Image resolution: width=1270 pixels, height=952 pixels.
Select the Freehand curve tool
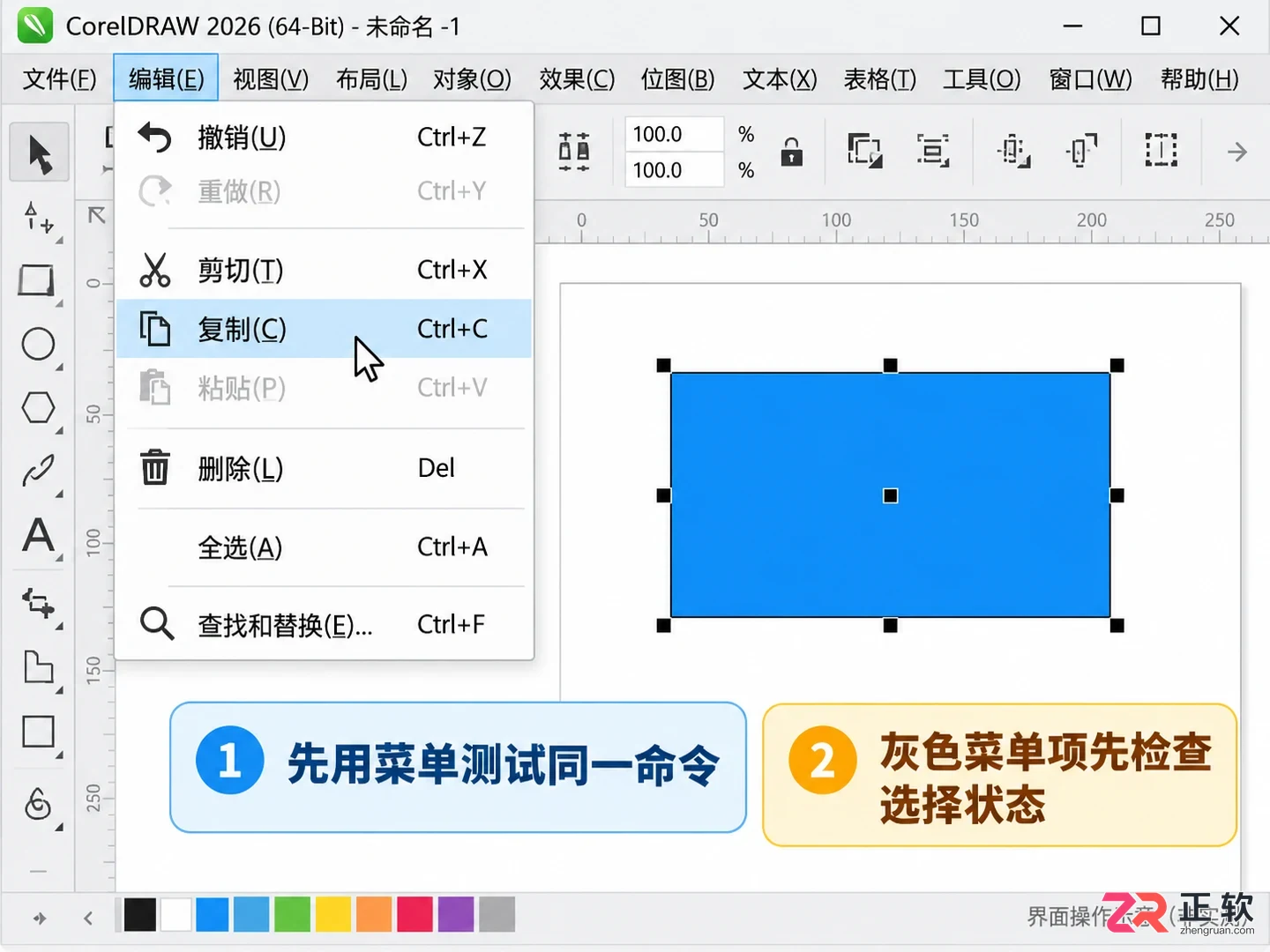click(x=38, y=471)
